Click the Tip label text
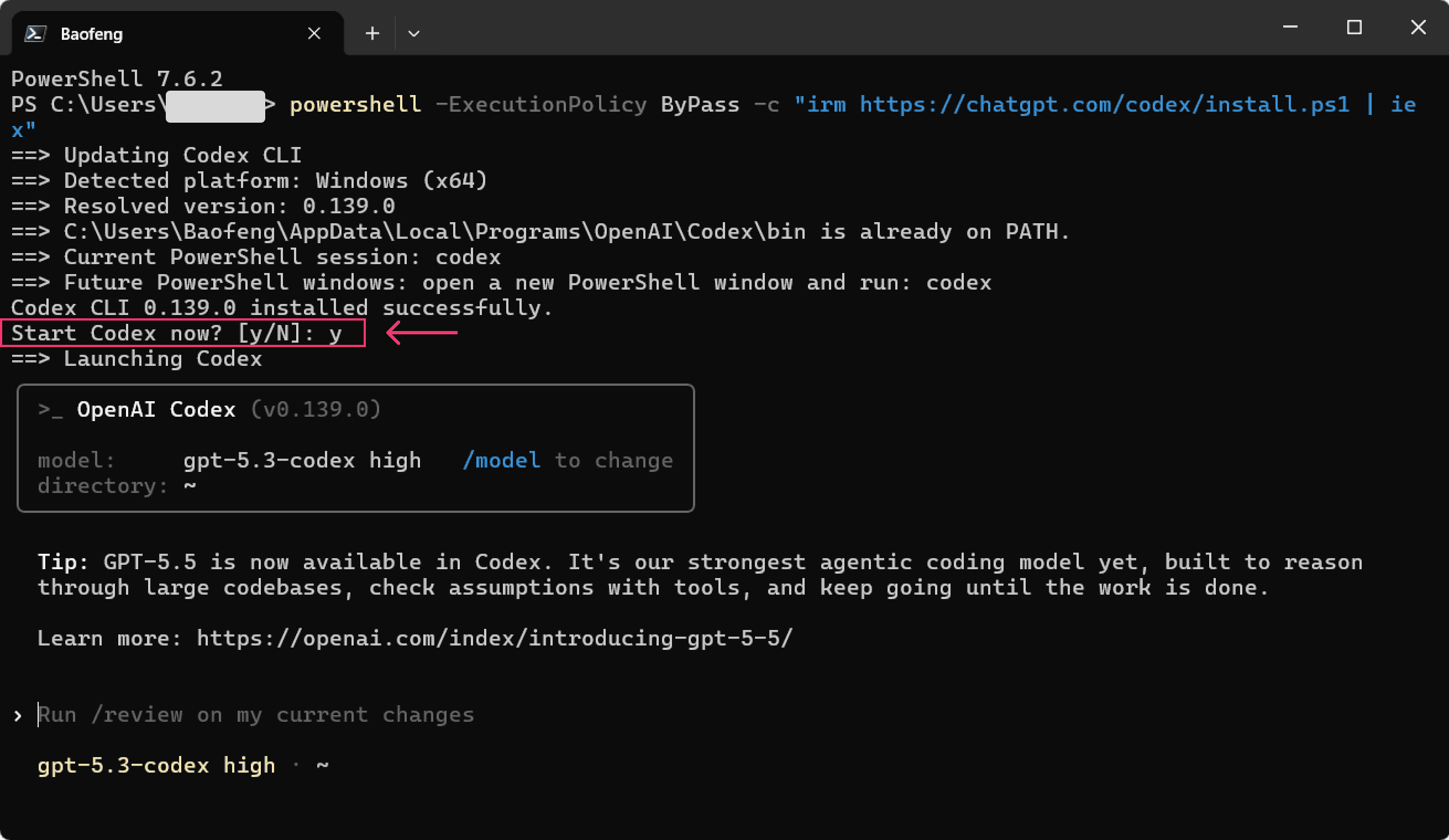Screen dimensions: 1449x840 click(x=62, y=561)
